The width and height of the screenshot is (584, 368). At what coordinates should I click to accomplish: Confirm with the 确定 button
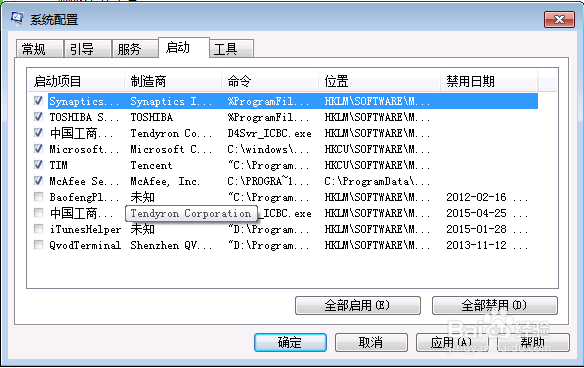coord(290,342)
